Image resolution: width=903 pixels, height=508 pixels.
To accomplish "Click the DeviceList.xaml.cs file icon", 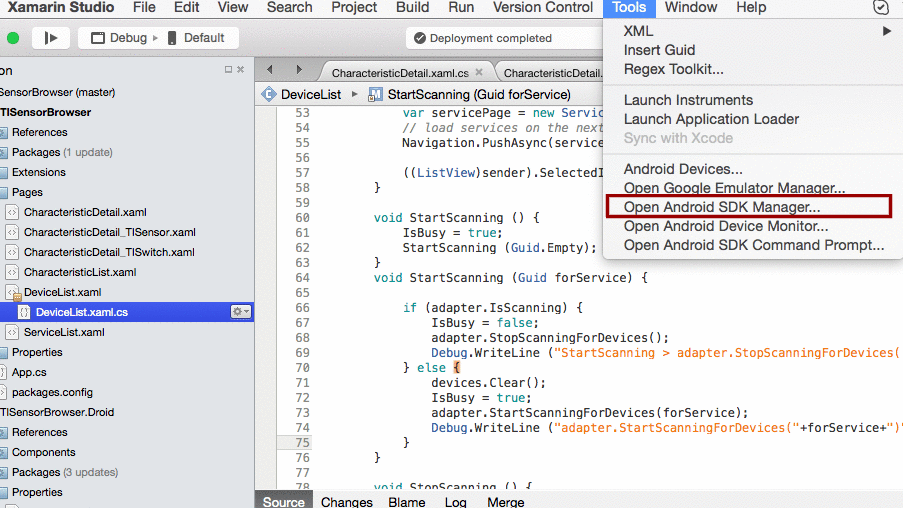I will click(x=24, y=312).
